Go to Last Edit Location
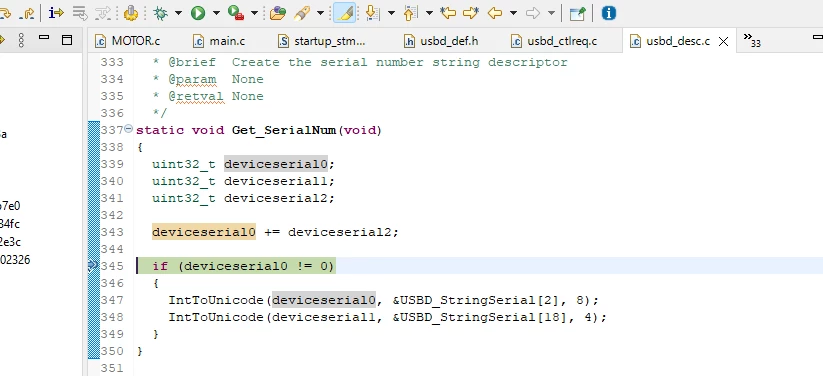The image size is (823, 376). (x=448, y=13)
